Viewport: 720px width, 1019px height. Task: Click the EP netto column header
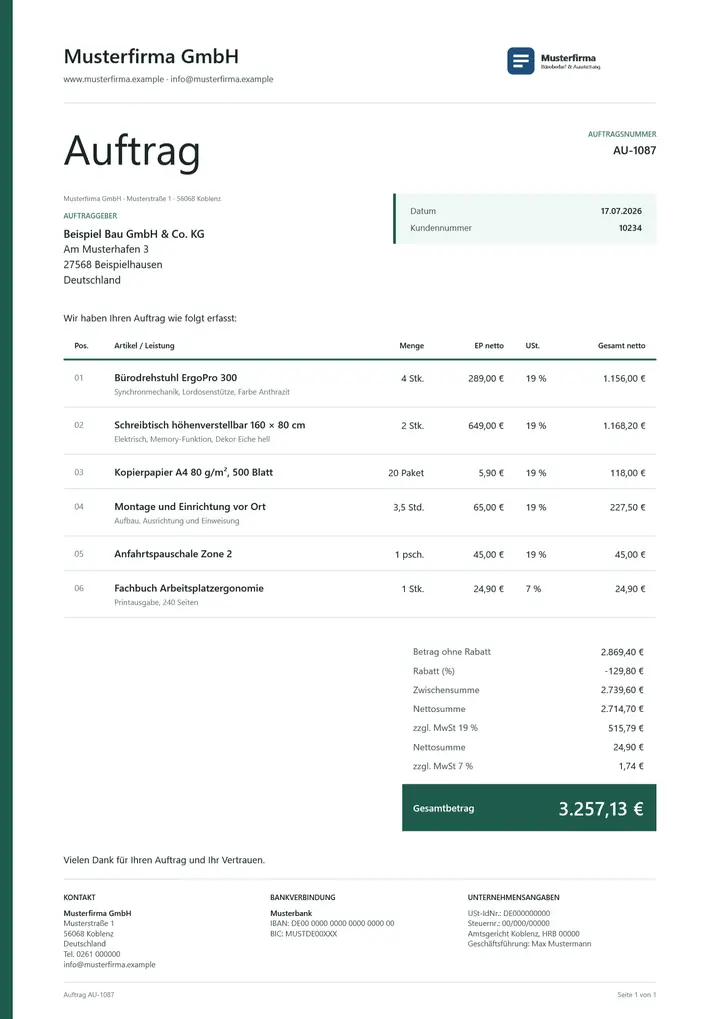point(489,346)
